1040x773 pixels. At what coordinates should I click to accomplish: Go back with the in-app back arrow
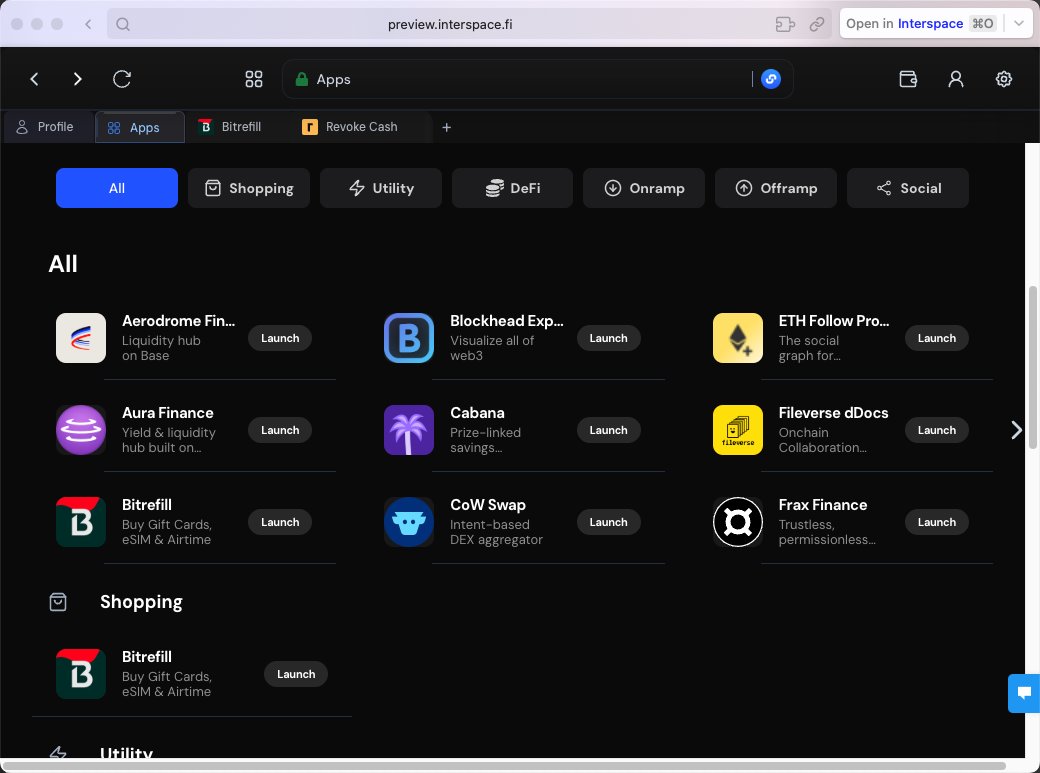click(x=34, y=79)
